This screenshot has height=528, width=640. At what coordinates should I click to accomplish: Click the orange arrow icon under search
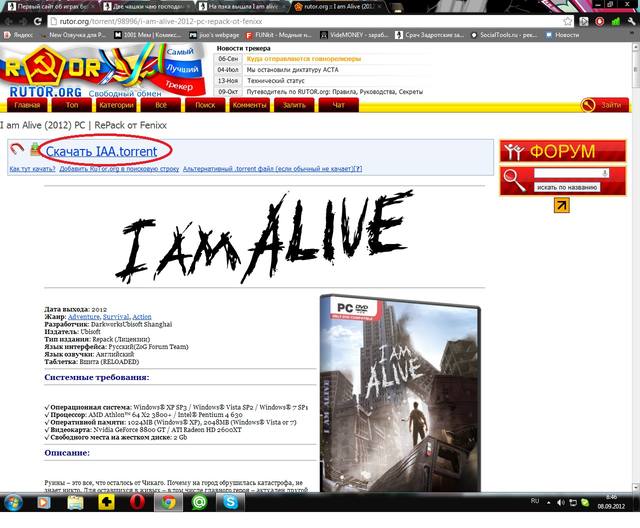click(562, 205)
